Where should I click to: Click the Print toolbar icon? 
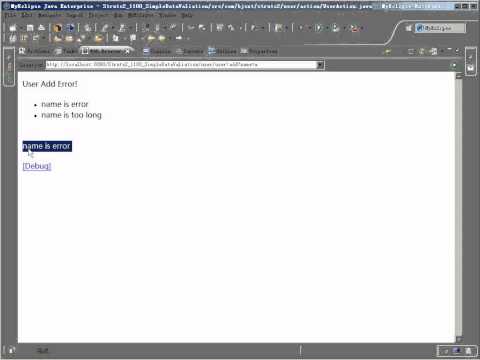coord(41,28)
